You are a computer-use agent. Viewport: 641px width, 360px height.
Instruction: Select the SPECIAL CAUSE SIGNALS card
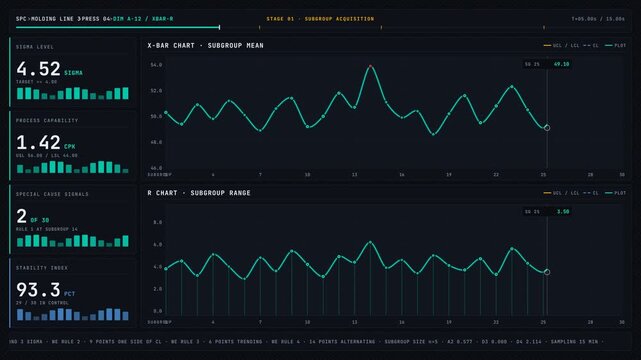73,219
